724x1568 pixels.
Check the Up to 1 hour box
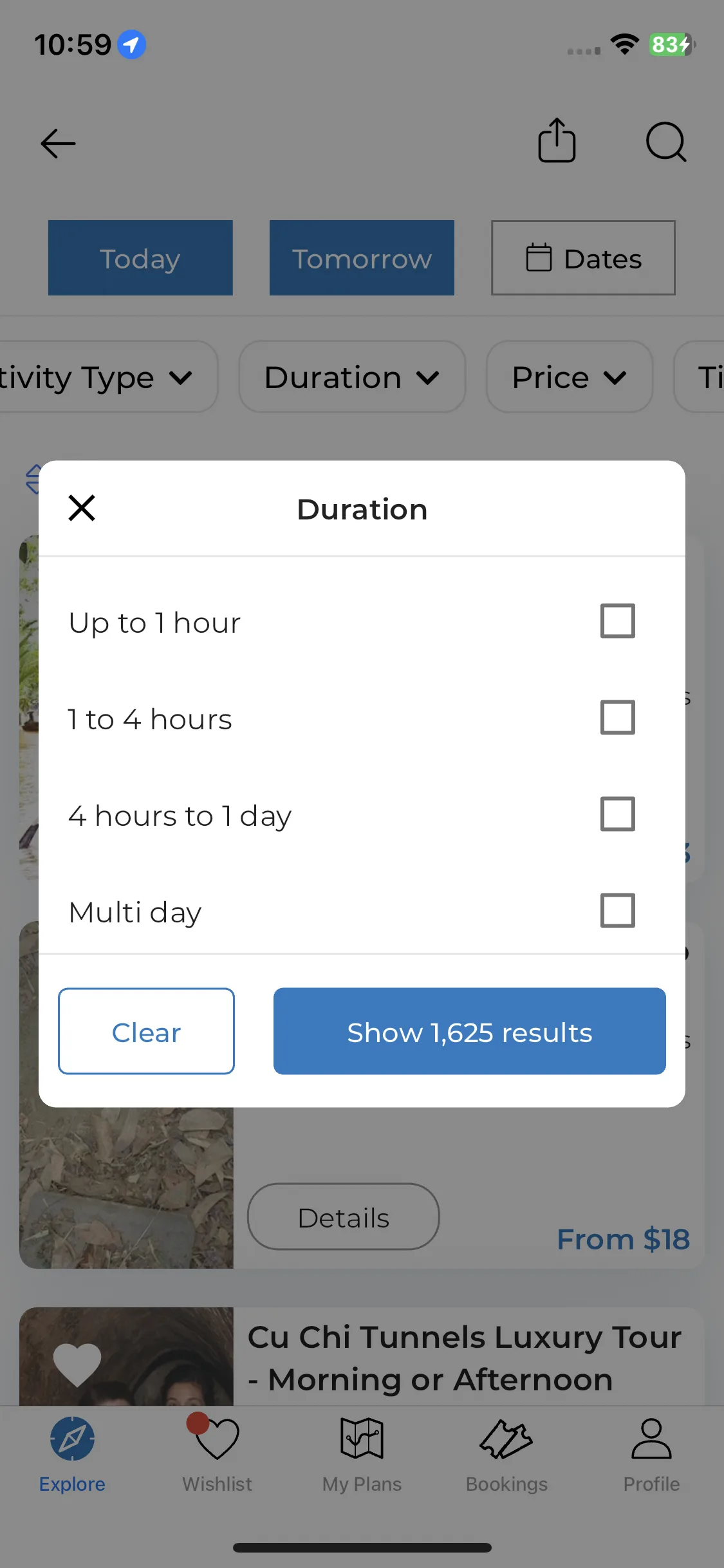(618, 621)
